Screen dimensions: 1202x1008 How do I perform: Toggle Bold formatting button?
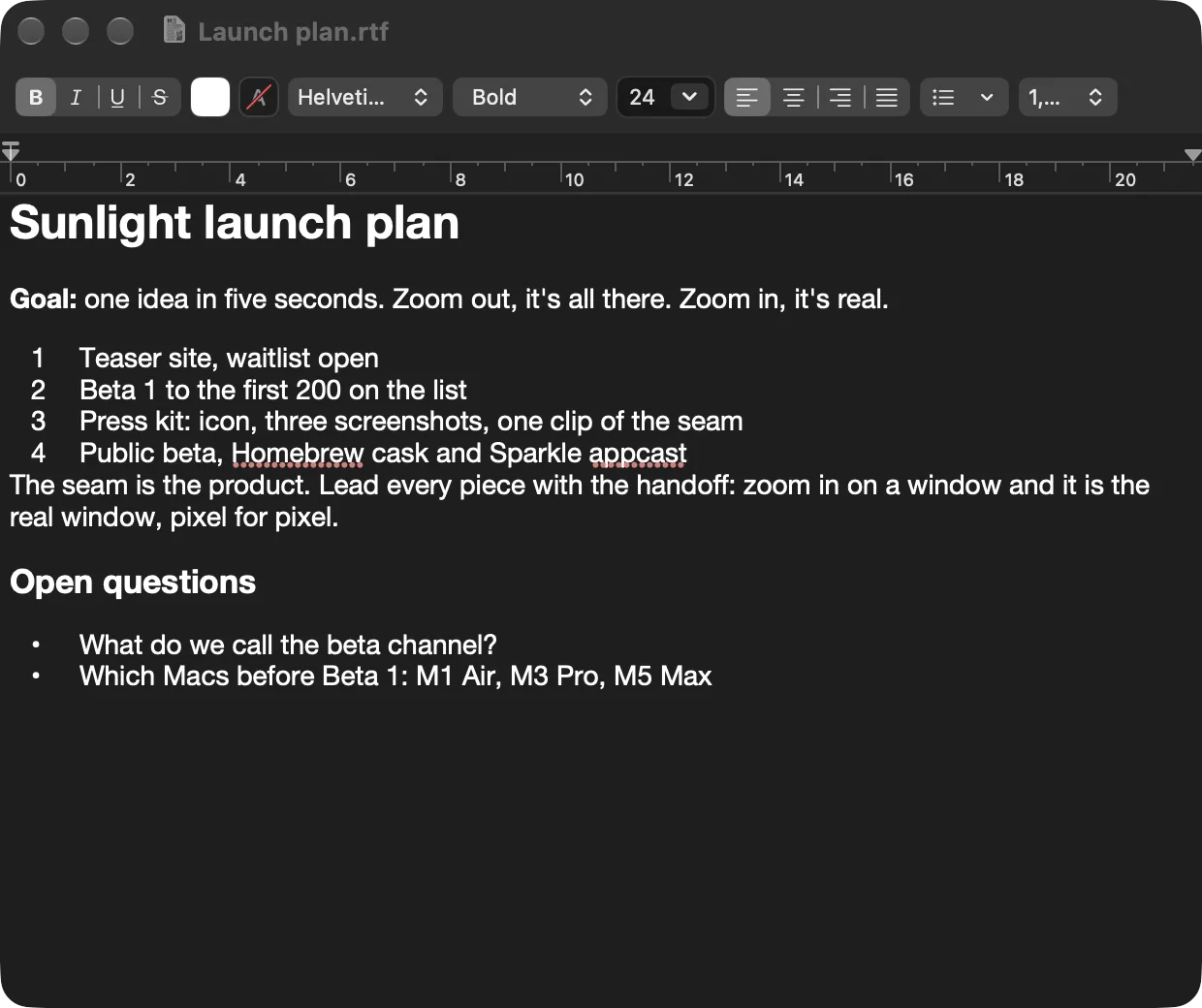click(36, 97)
